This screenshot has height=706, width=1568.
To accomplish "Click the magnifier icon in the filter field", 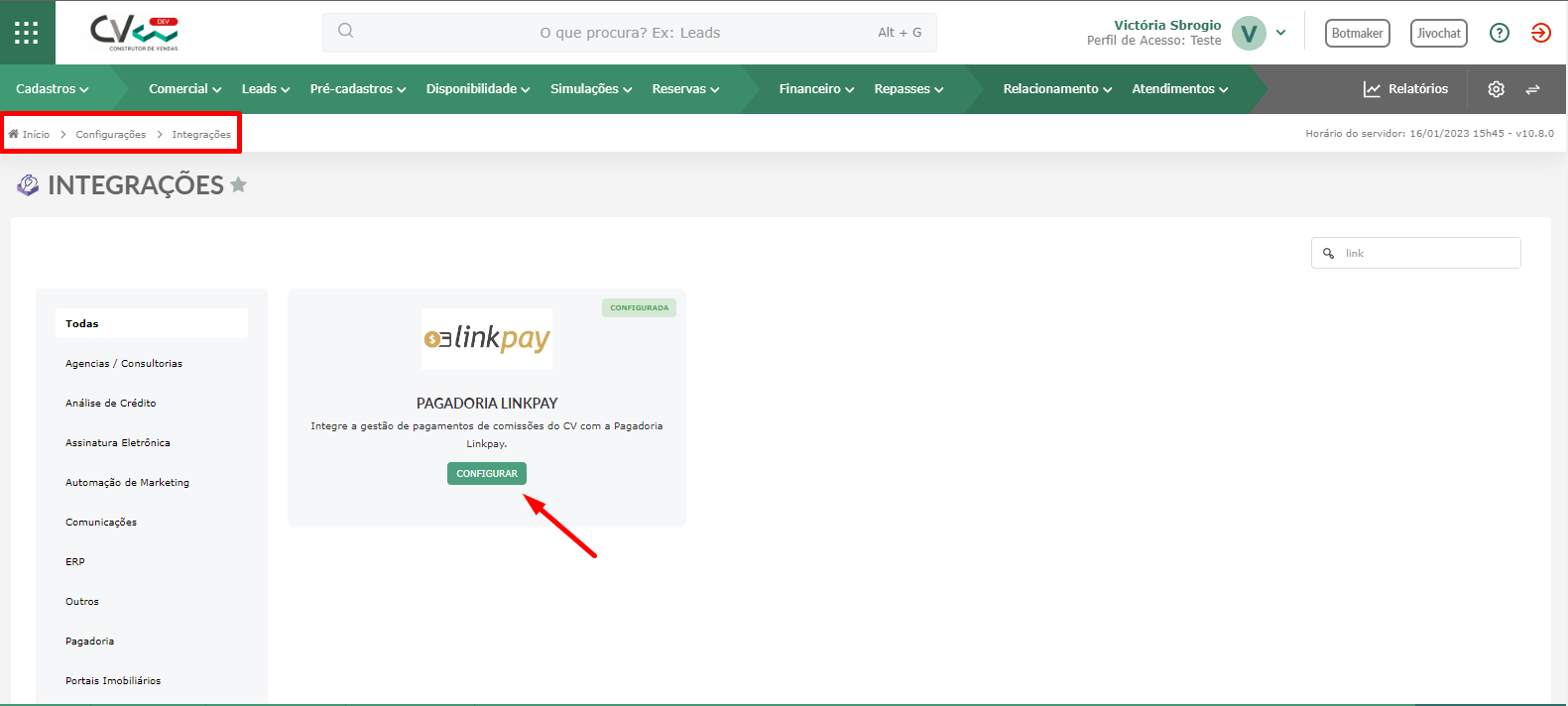I will 1328,254.
